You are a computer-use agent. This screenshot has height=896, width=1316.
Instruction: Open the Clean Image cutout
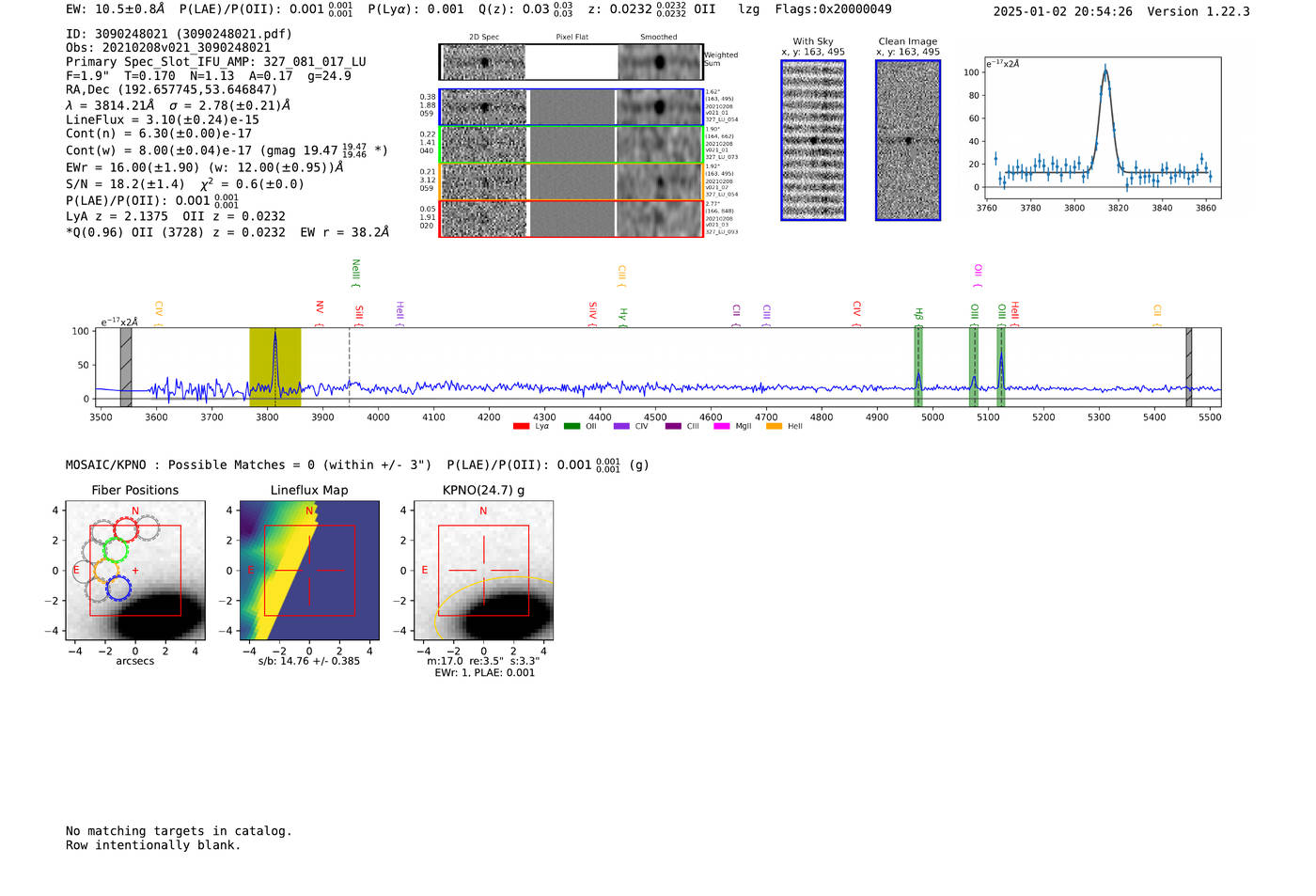click(908, 140)
